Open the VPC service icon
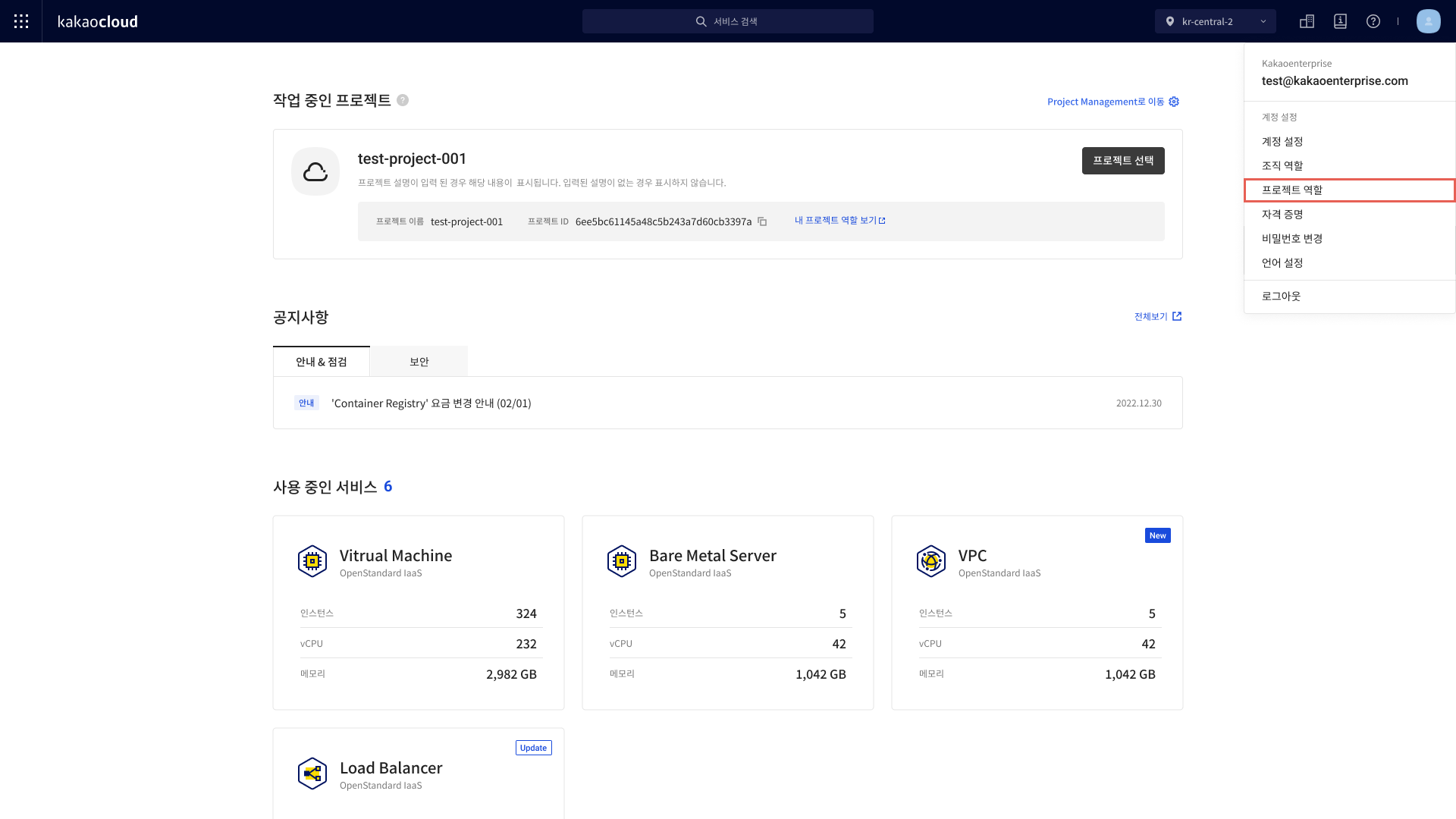Screen dimensions: 1456x819 (931, 561)
